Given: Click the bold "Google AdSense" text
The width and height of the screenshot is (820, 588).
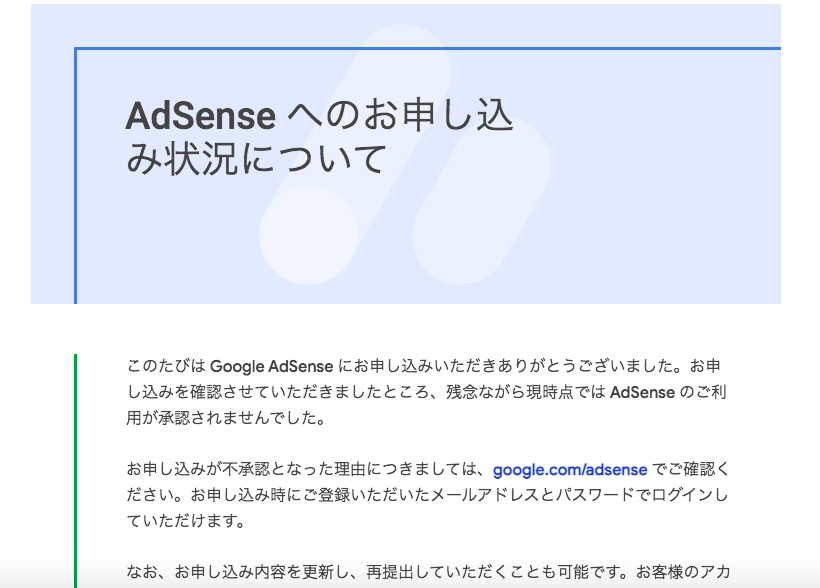Looking at the screenshot, I should [271, 366].
